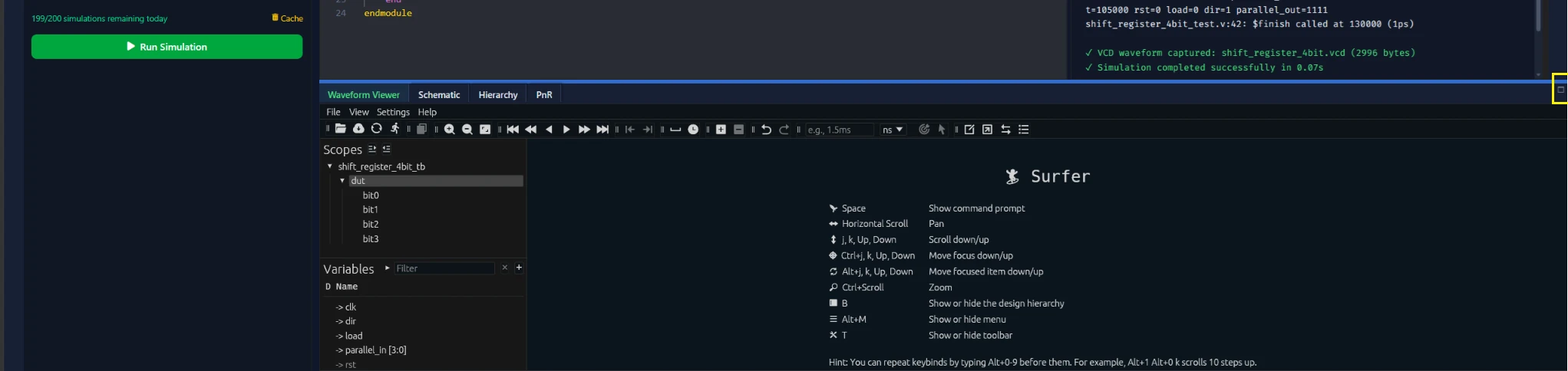Zoom in with the magnifier plus icon
Image resolution: width=1568 pixels, height=371 pixels.
coord(450,130)
